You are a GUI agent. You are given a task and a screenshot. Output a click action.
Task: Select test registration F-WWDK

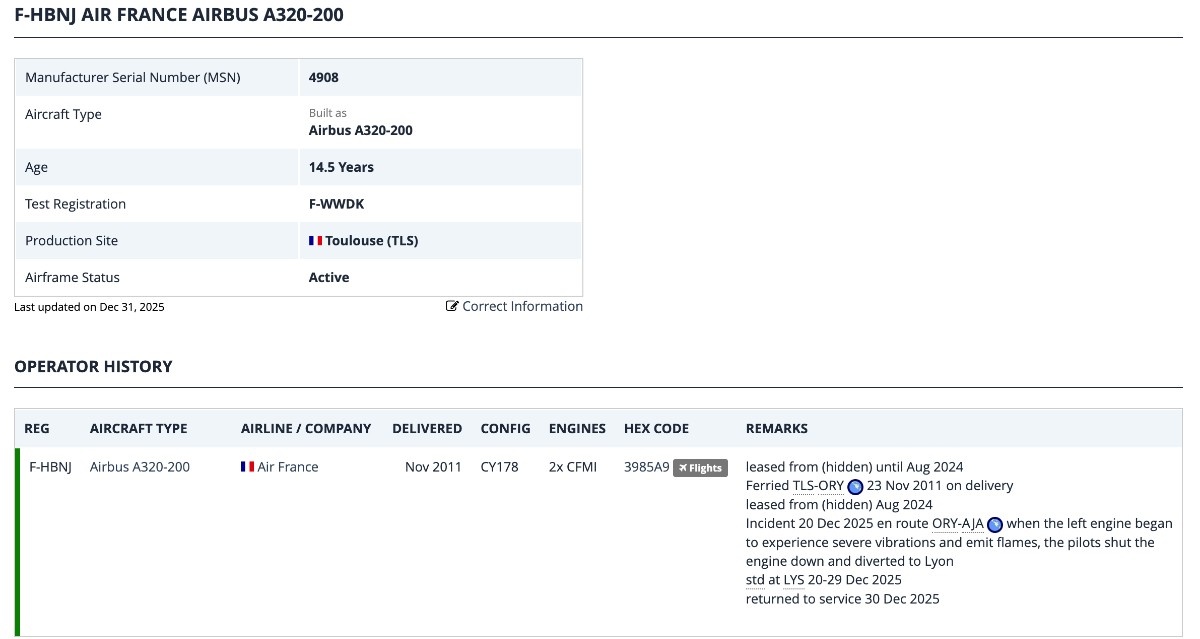coord(337,204)
